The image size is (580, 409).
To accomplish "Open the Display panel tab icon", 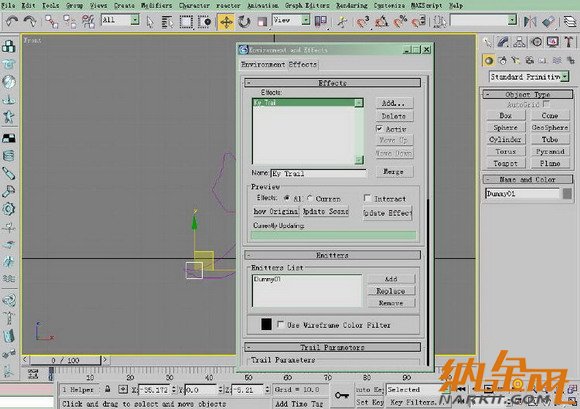I will point(553,42).
